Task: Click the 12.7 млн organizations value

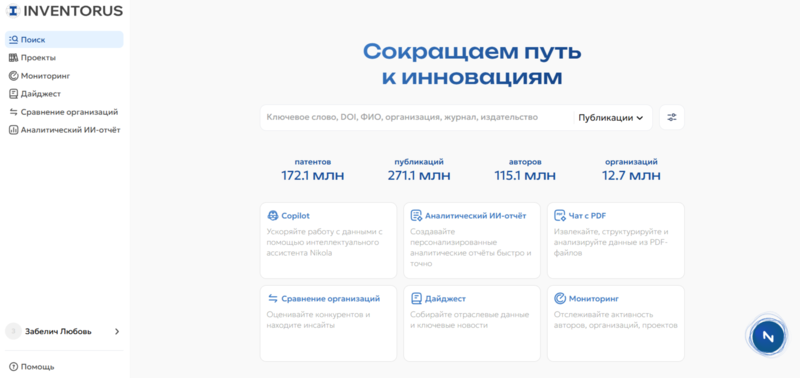Action: (631, 175)
